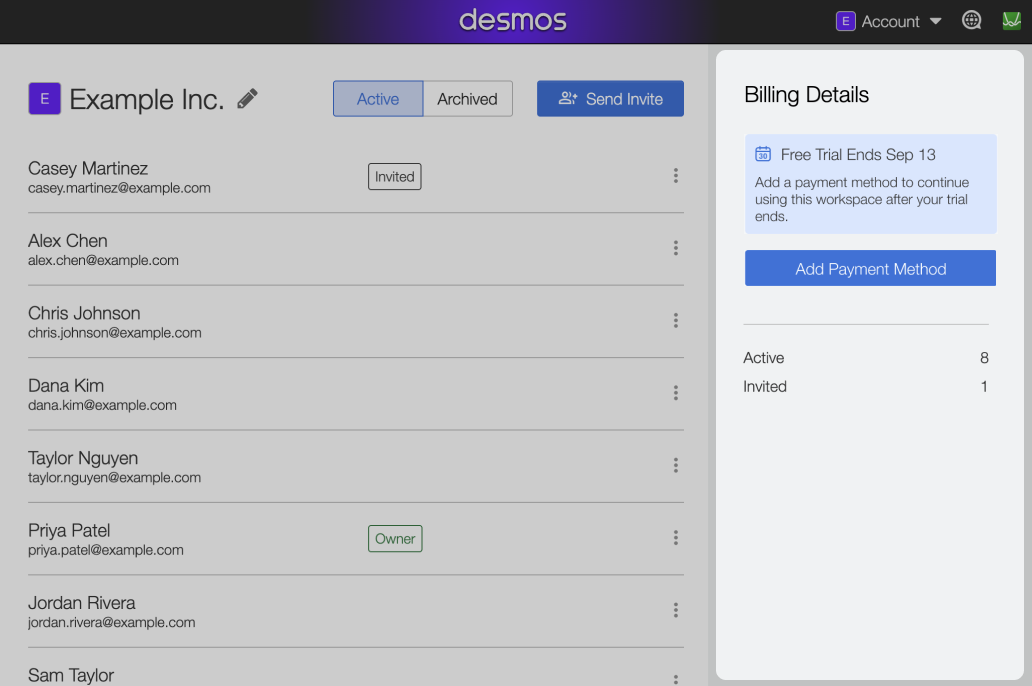Switch to the Archived members tab
1032x686 pixels.
[x=467, y=99]
